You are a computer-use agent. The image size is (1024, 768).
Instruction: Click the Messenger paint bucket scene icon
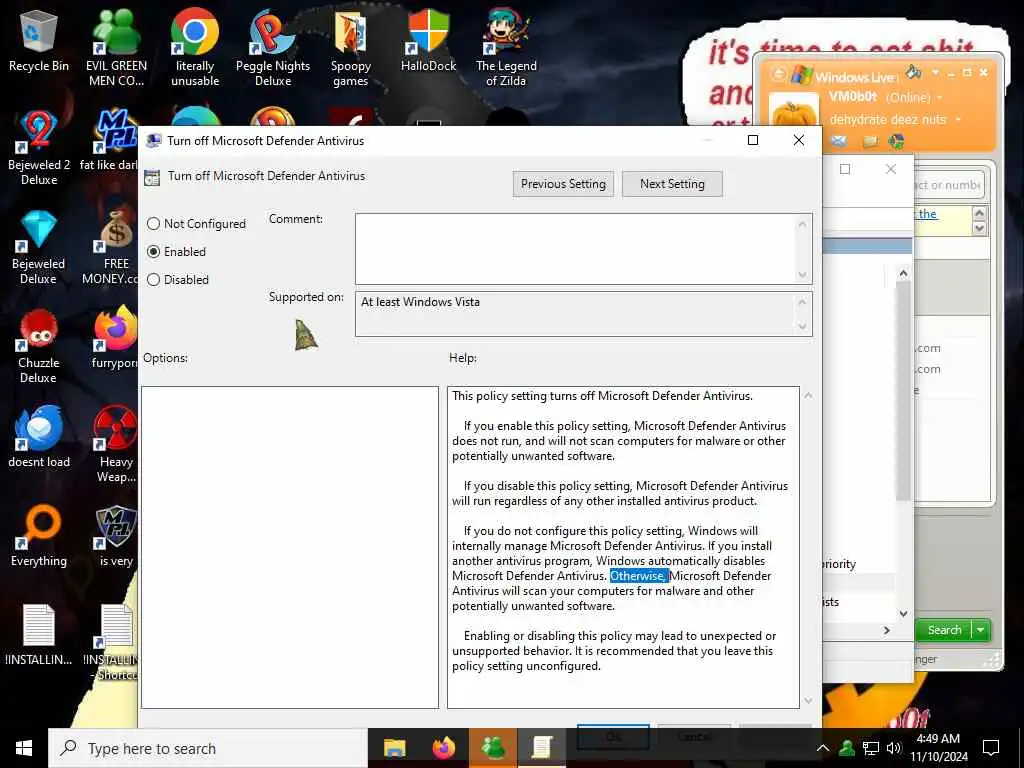(x=913, y=71)
